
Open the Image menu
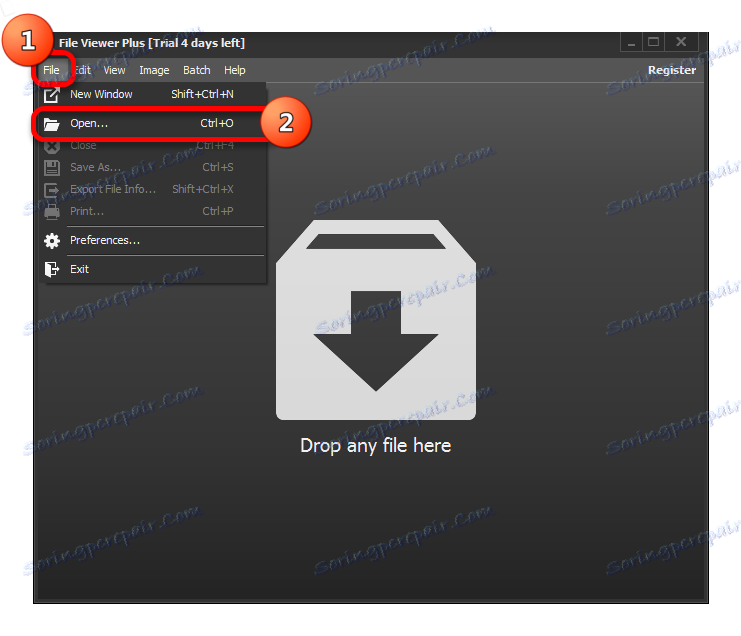click(x=154, y=70)
